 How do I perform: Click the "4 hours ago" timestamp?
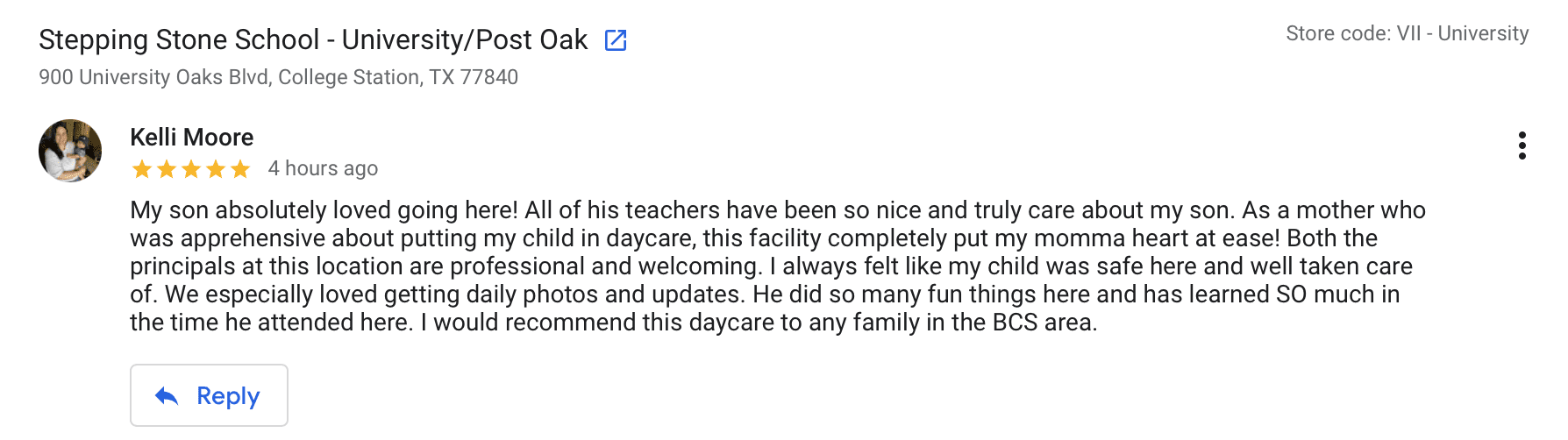pyautogui.click(x=323, y=168)
